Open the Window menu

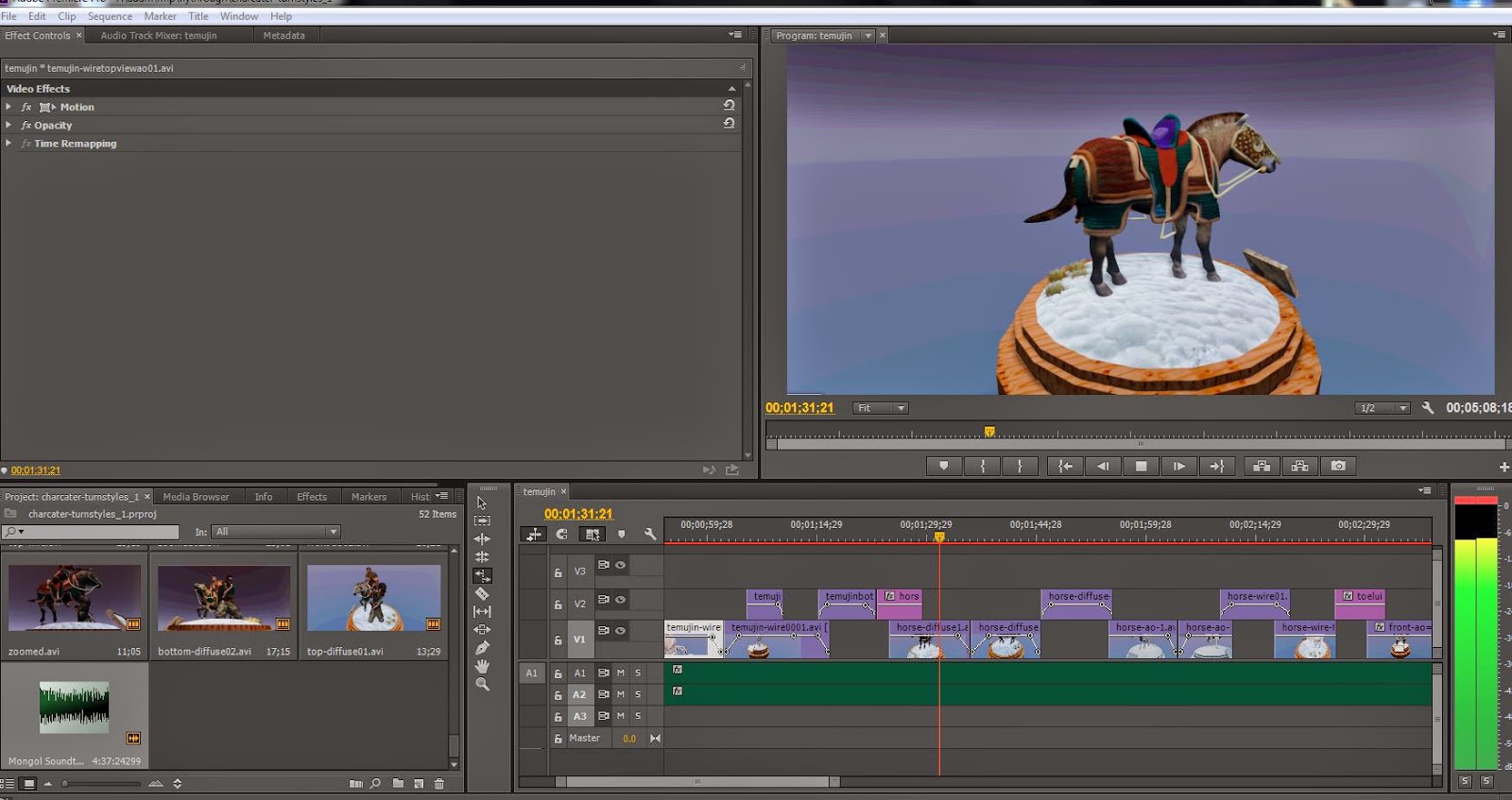click(239, 16)
